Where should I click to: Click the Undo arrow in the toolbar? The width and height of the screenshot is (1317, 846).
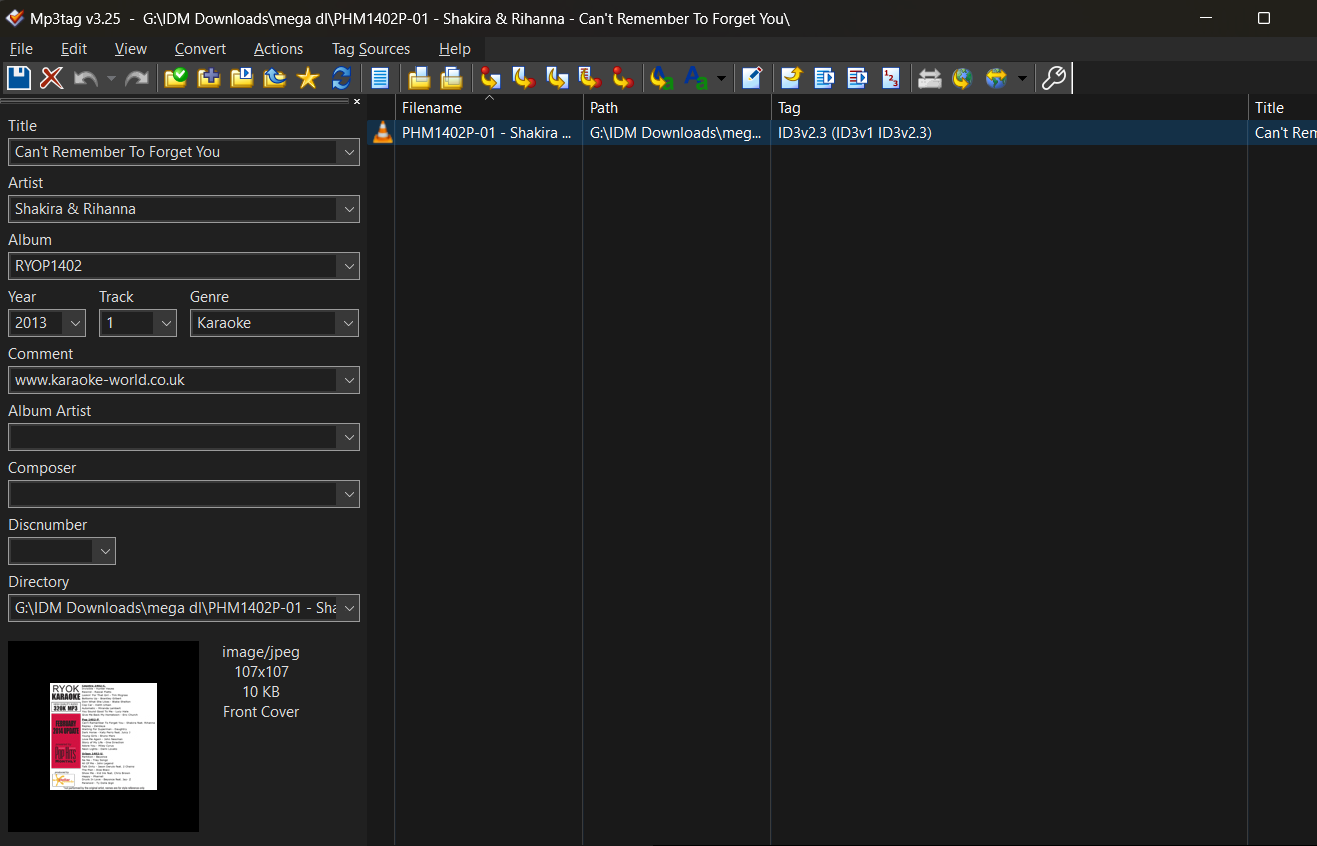click(x=86, y=78)
